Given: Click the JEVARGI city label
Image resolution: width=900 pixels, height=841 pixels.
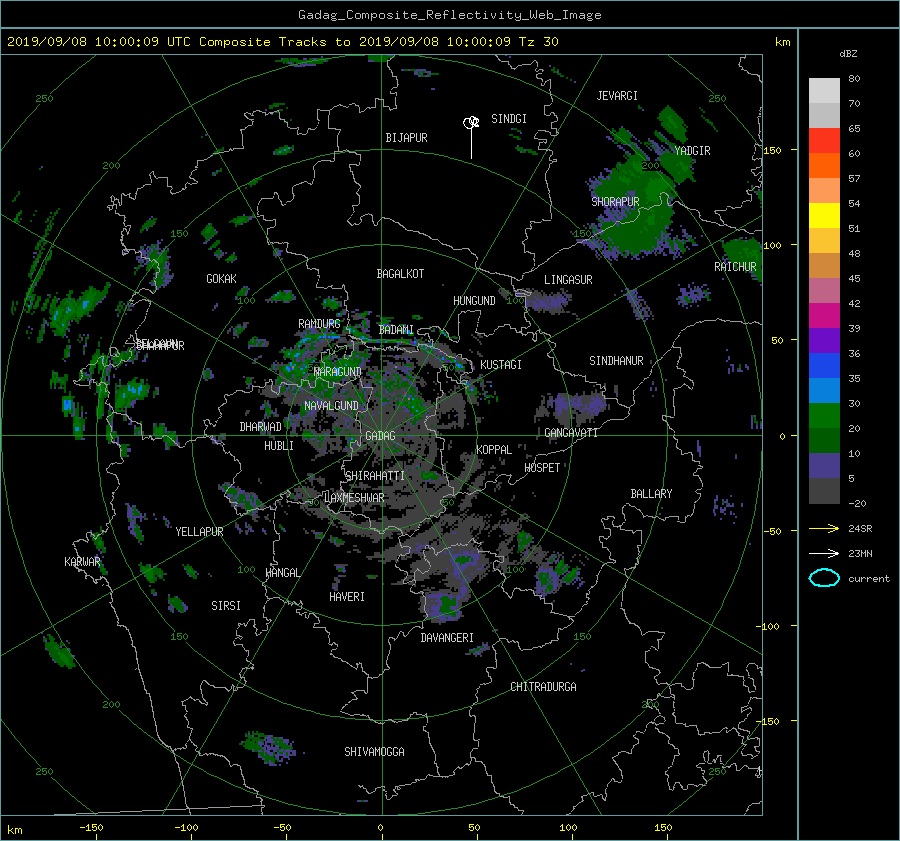Looking at the screenshot, I should [617, 96].
